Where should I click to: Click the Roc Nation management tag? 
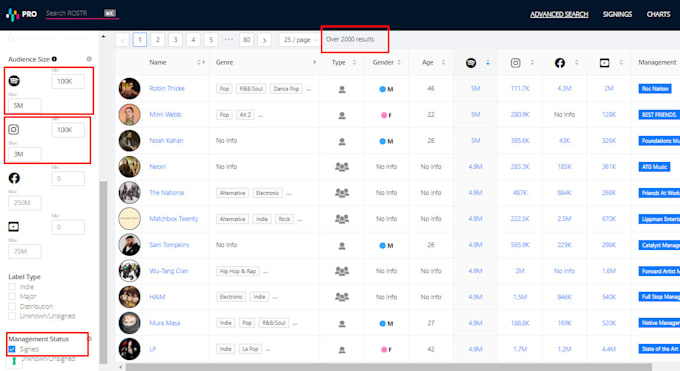[655, 89]
